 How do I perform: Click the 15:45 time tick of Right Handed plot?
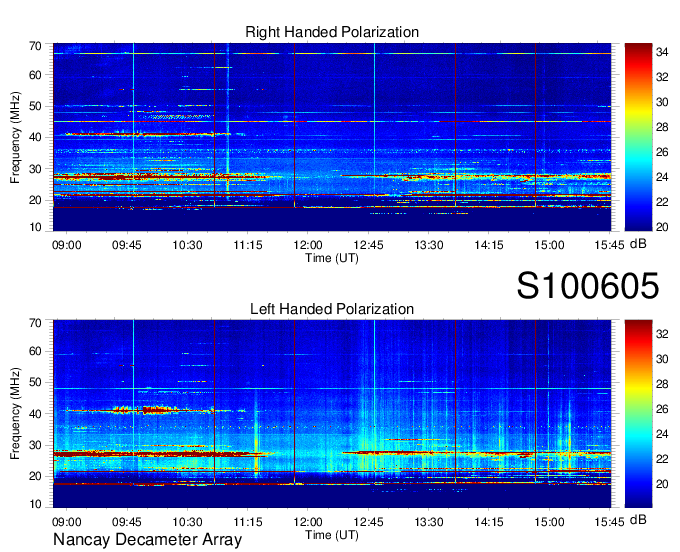click(x=609, y=245)
